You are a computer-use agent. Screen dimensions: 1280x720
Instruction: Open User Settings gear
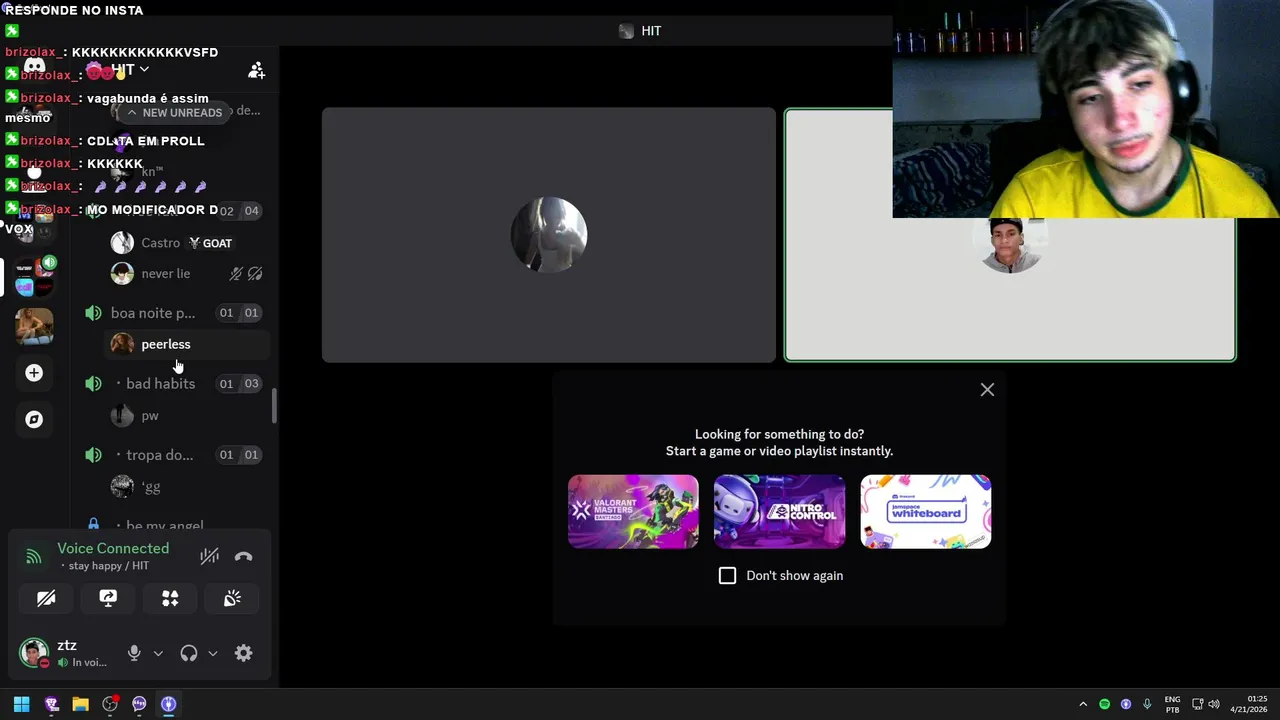(x=243, y=653)
